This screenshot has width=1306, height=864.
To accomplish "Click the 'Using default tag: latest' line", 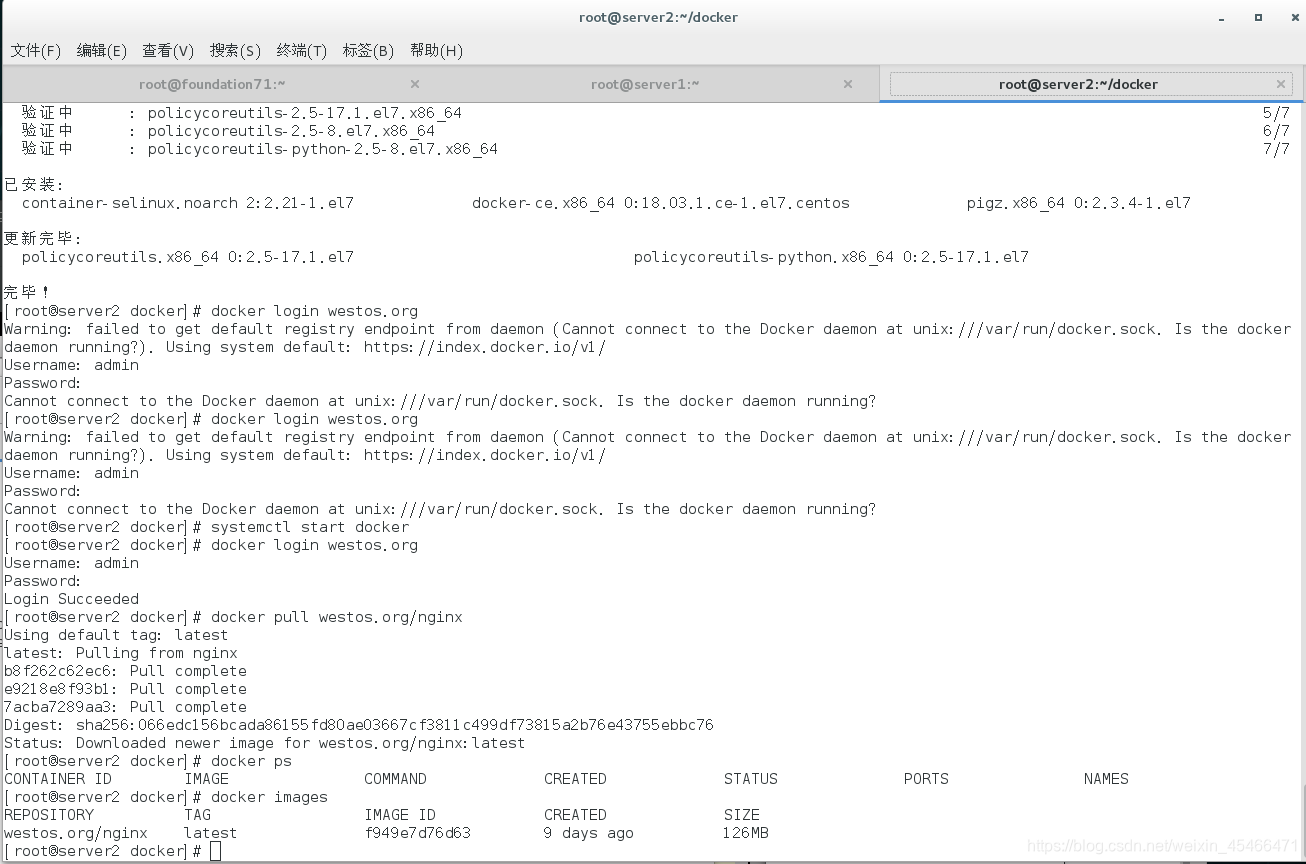I will (x=116, y=635).
